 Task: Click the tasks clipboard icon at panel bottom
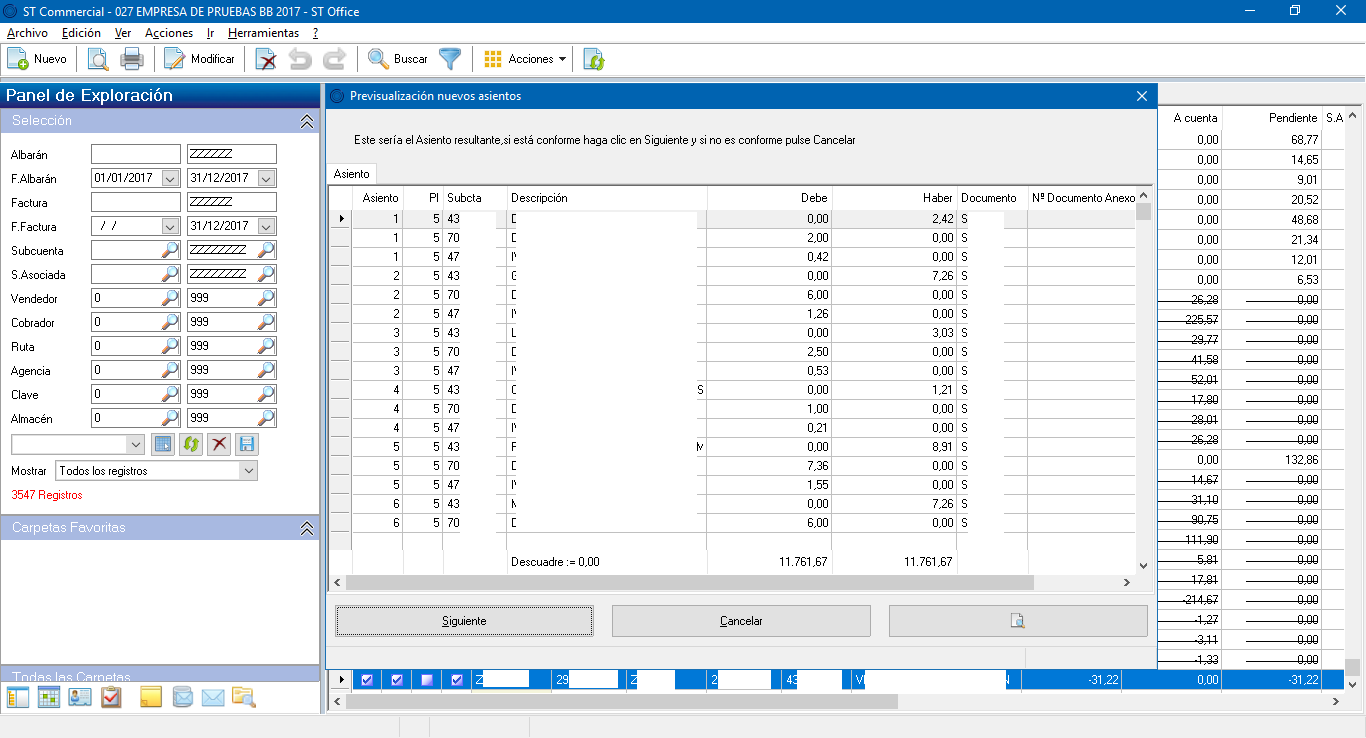click(x=111, y=698)
